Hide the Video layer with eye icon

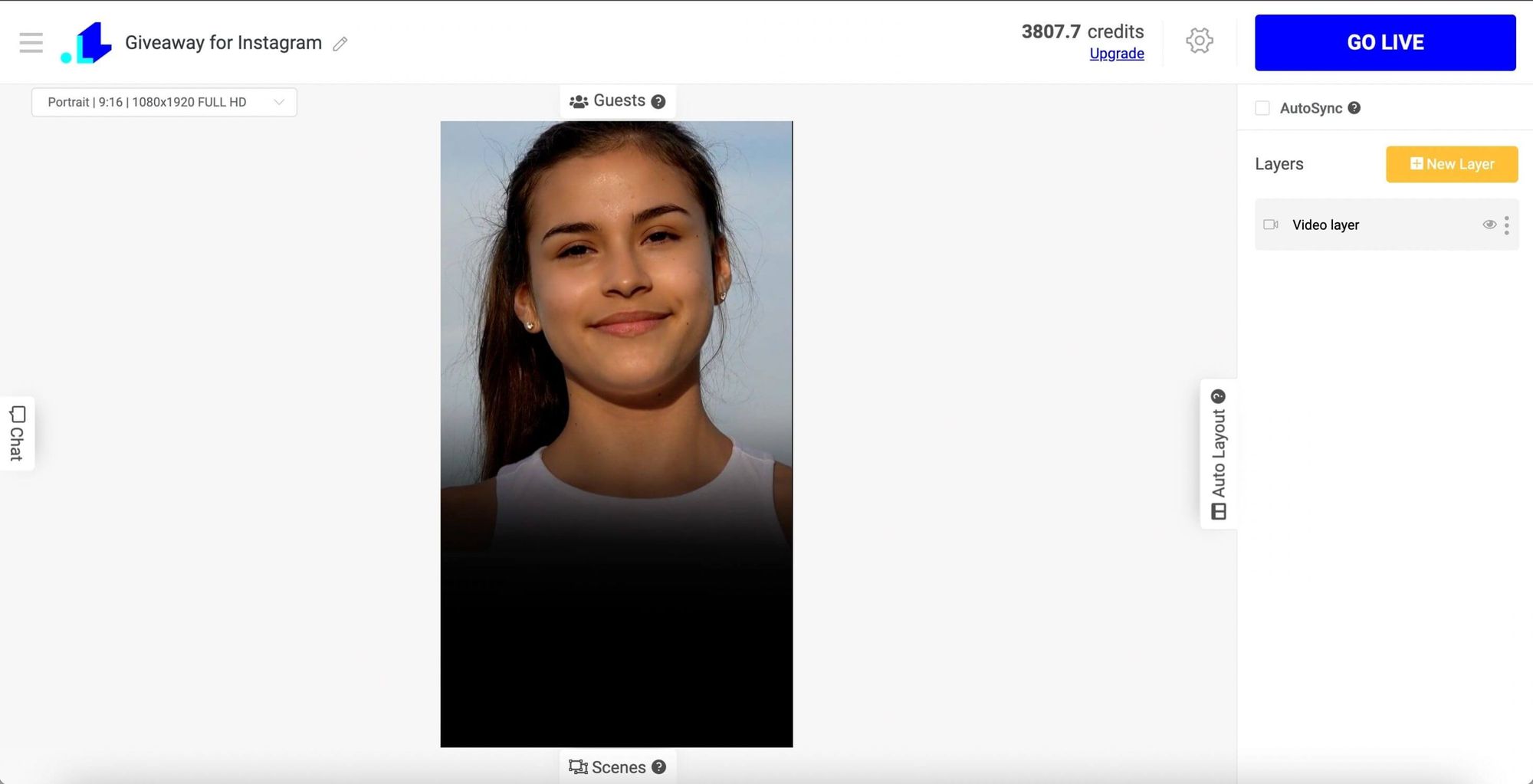[1489, 225]
